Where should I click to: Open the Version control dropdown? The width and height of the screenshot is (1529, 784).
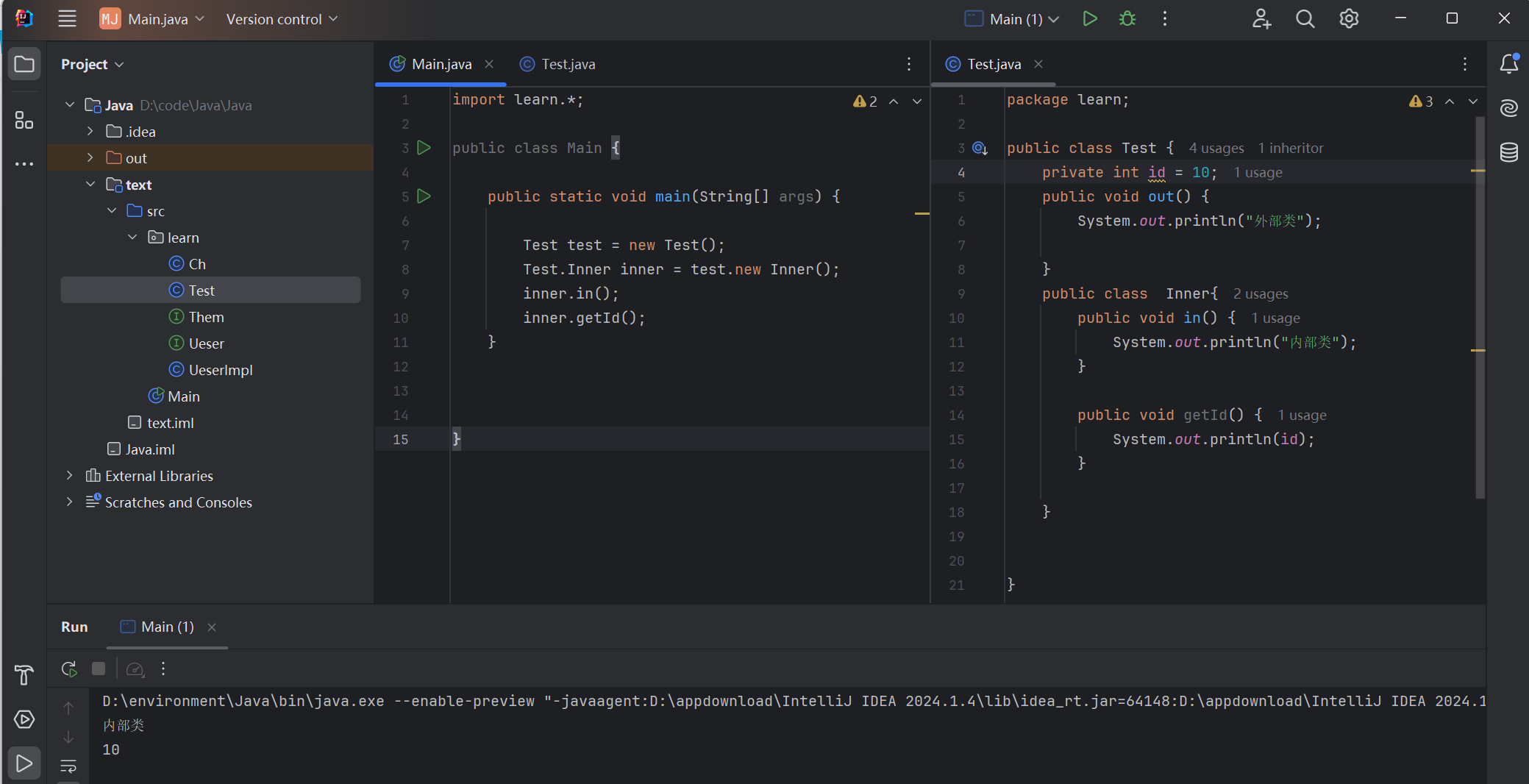[x=282, y=19]
